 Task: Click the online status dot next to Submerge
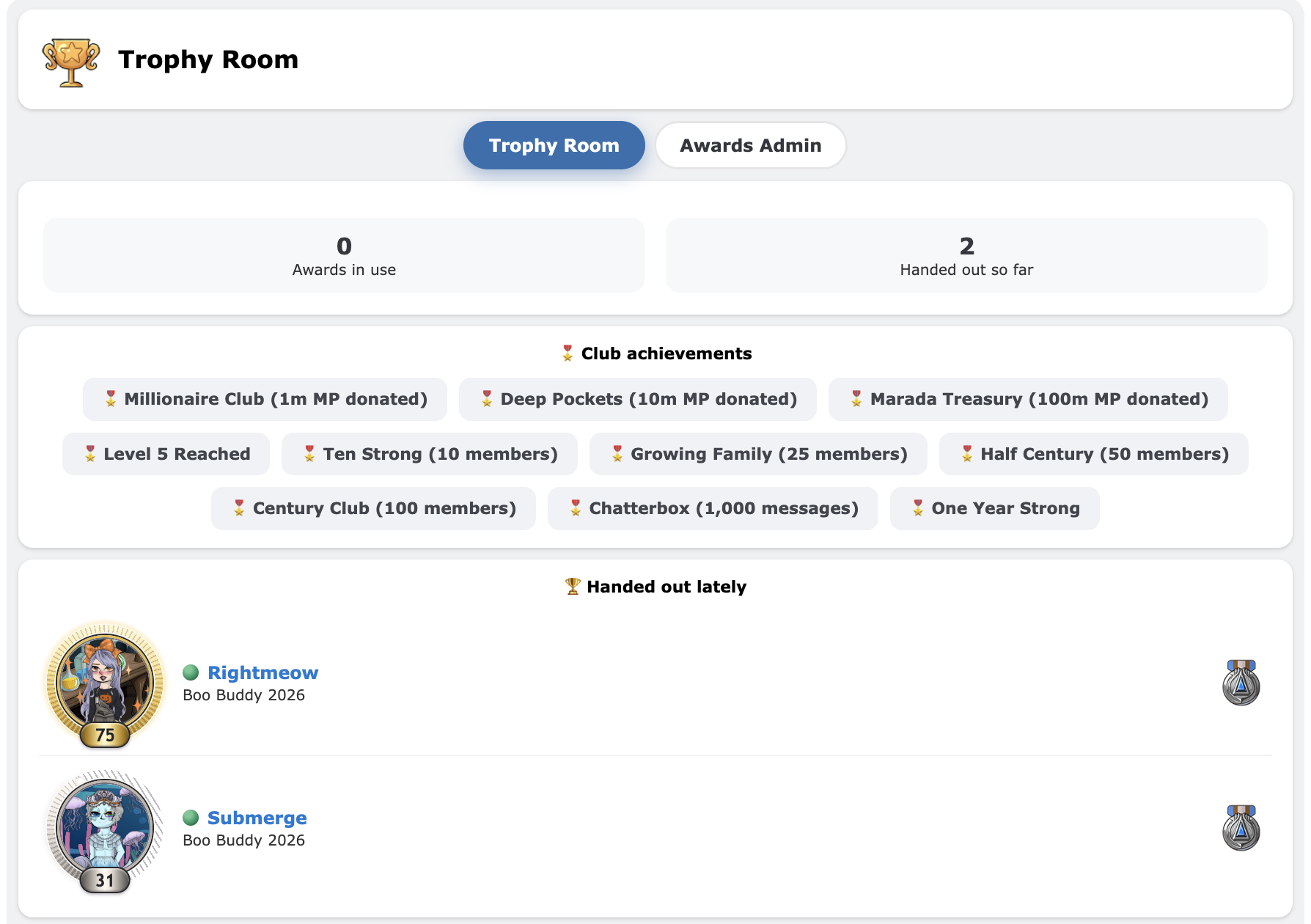[x=191, y=818]
